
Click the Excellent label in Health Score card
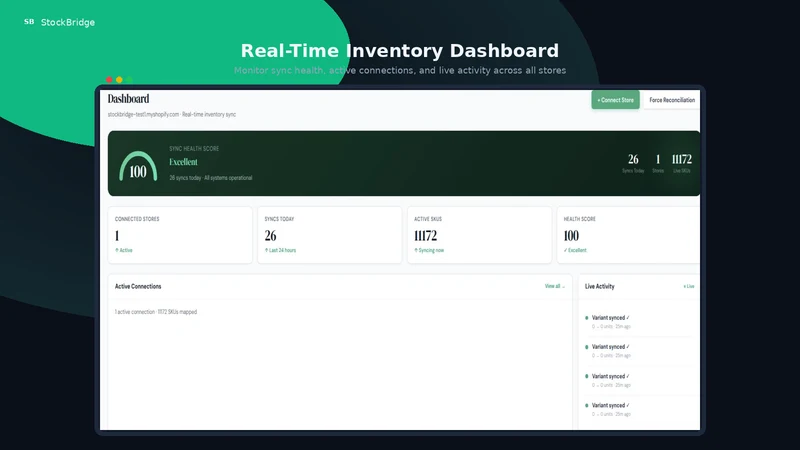click(x=575, y=251)
